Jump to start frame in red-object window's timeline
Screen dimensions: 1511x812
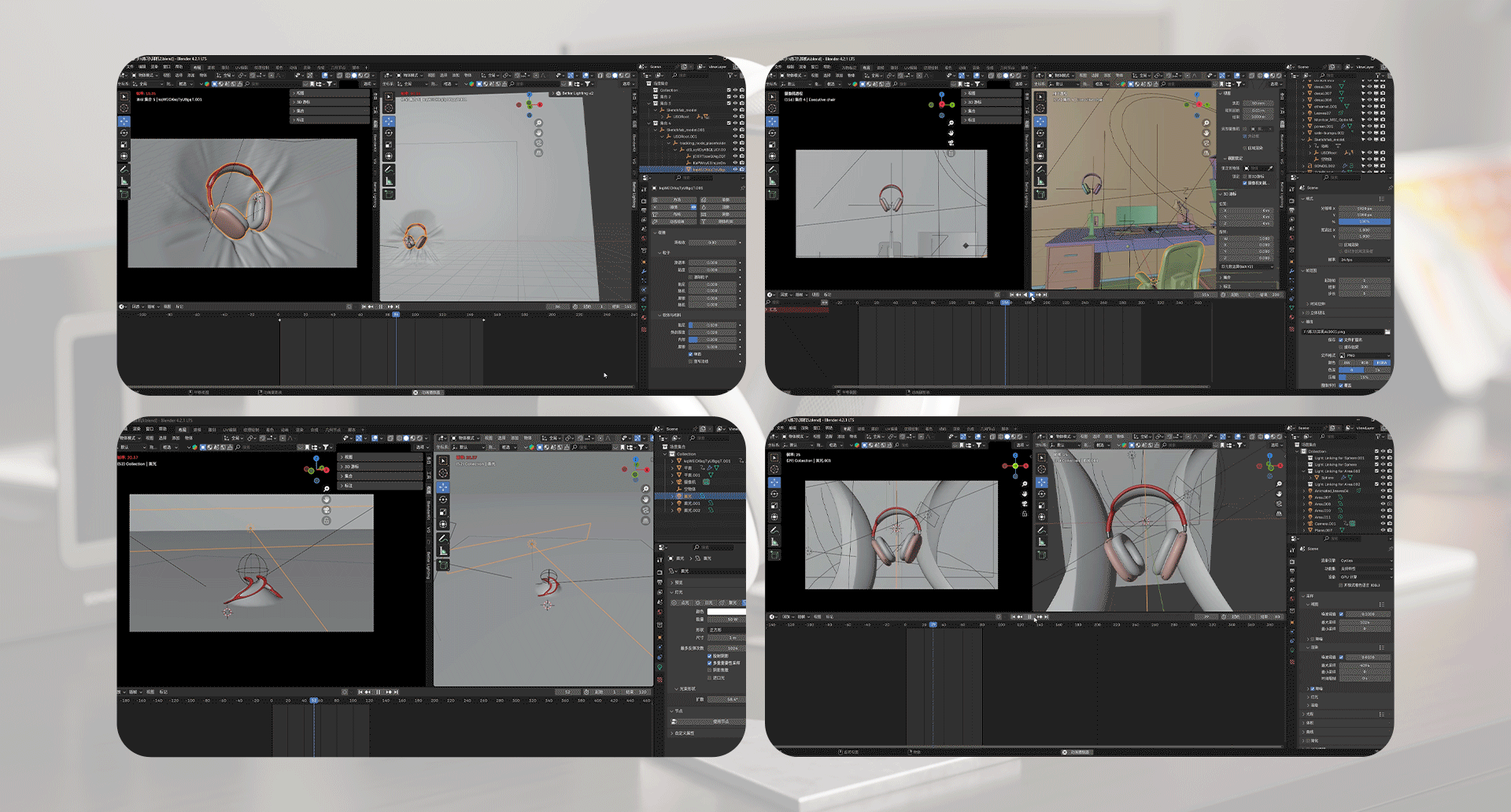(x=360, y=692)
